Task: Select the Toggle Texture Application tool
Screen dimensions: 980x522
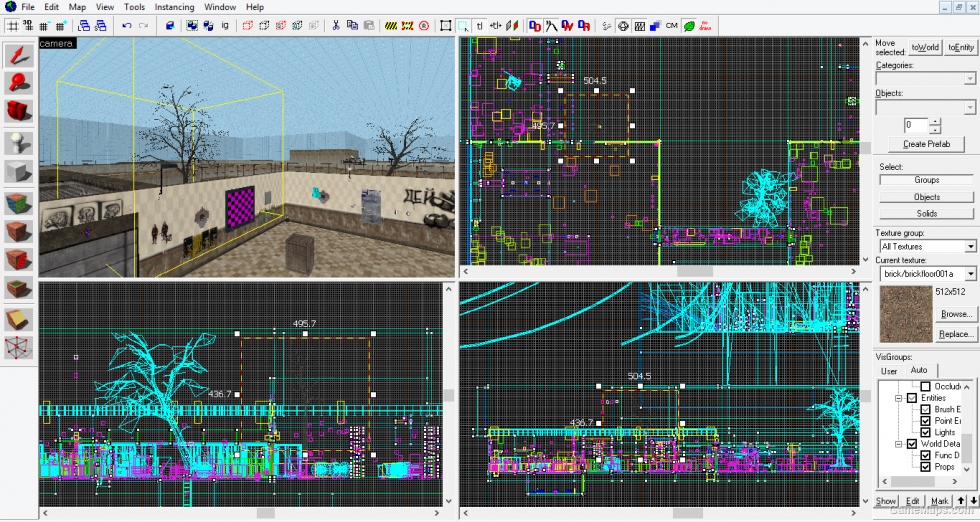Action: 19,203
